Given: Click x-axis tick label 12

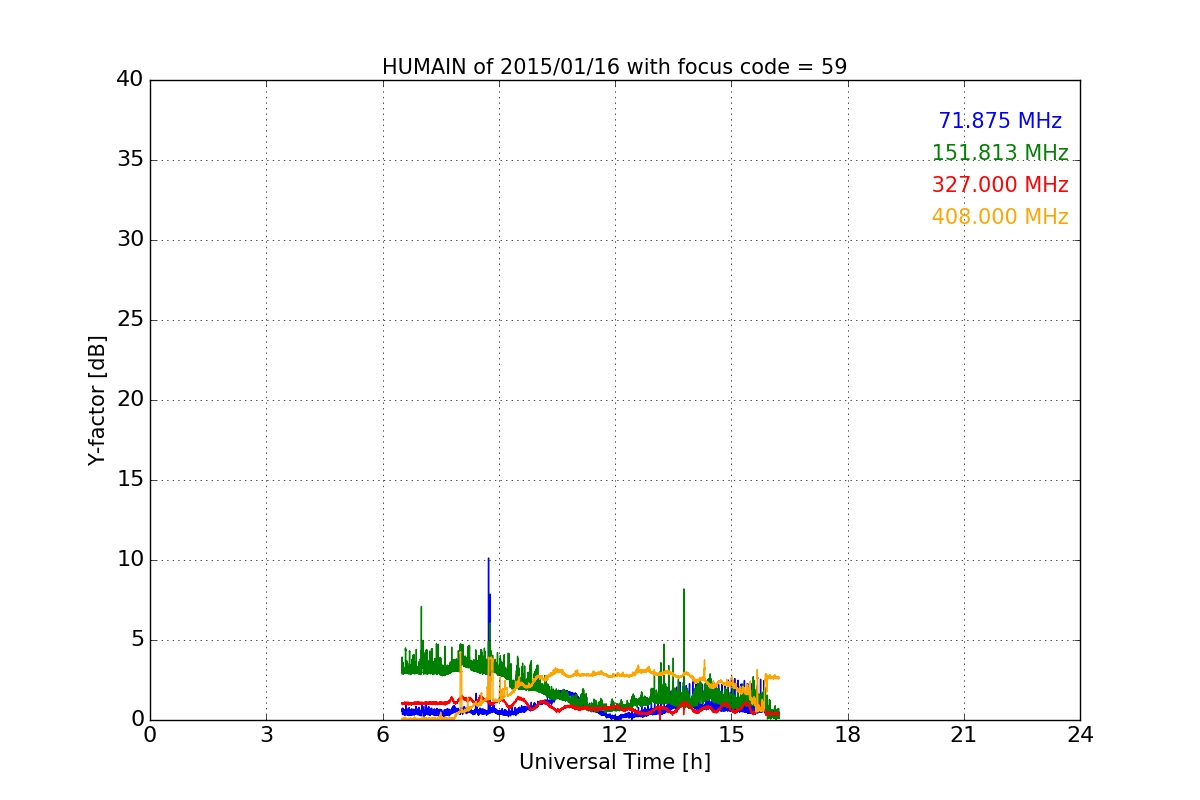Looking at the screenshot, I should click(x=615, y=734).
